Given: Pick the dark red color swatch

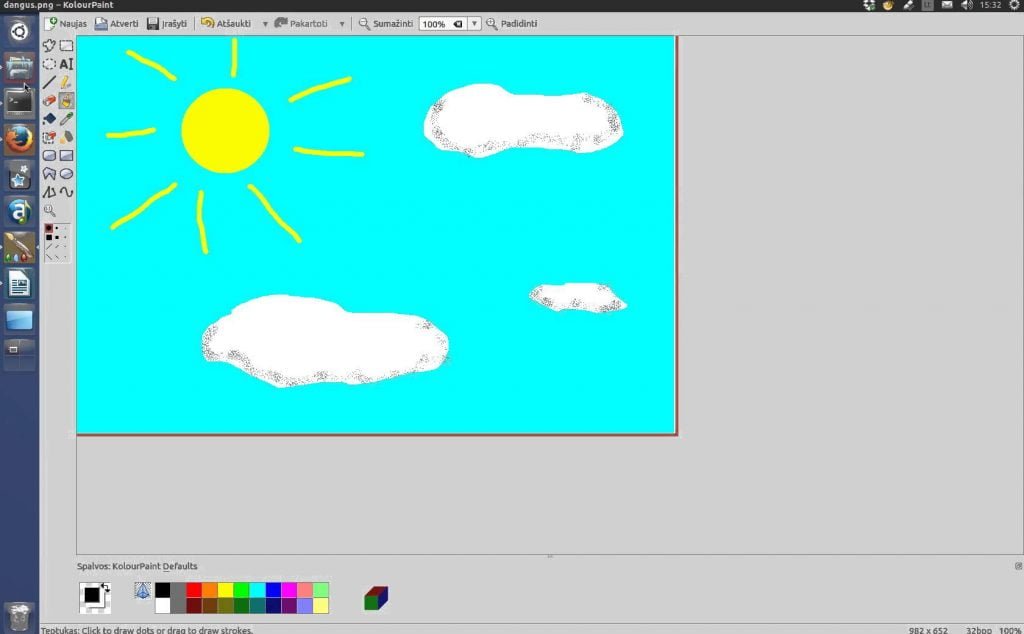Looking at the screenshot, I should coord(194,606).
